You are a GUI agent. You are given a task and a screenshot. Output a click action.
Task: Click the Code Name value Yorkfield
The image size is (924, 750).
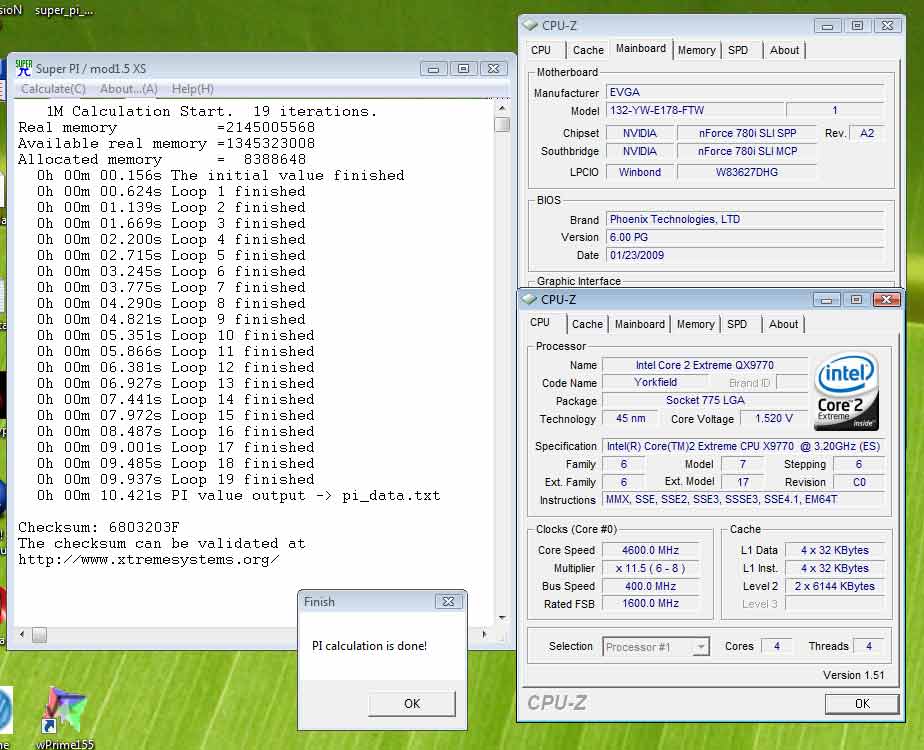(655, 382)
